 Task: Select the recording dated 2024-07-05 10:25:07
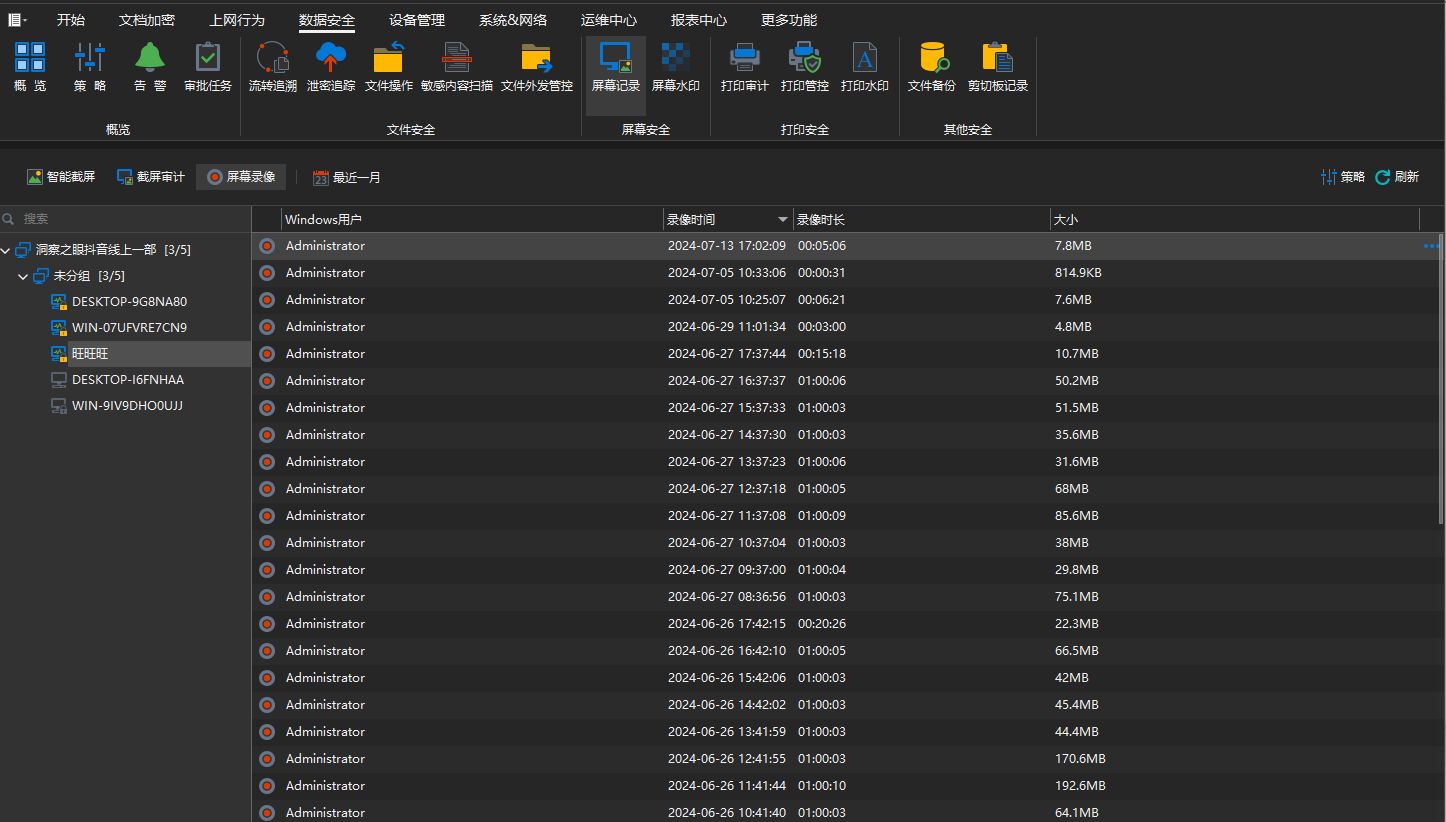(x=844, y=300)
